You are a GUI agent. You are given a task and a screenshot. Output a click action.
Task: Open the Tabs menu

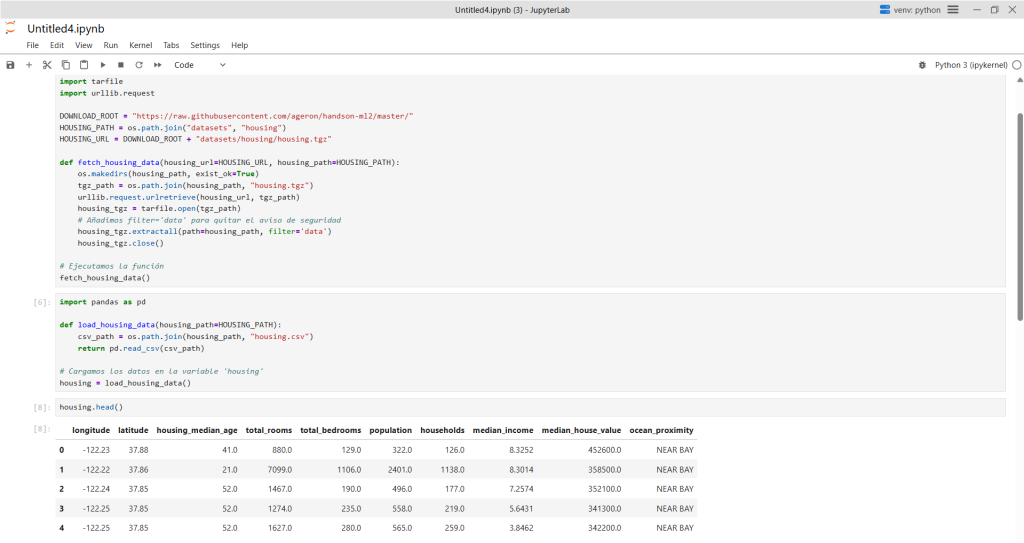171,45
